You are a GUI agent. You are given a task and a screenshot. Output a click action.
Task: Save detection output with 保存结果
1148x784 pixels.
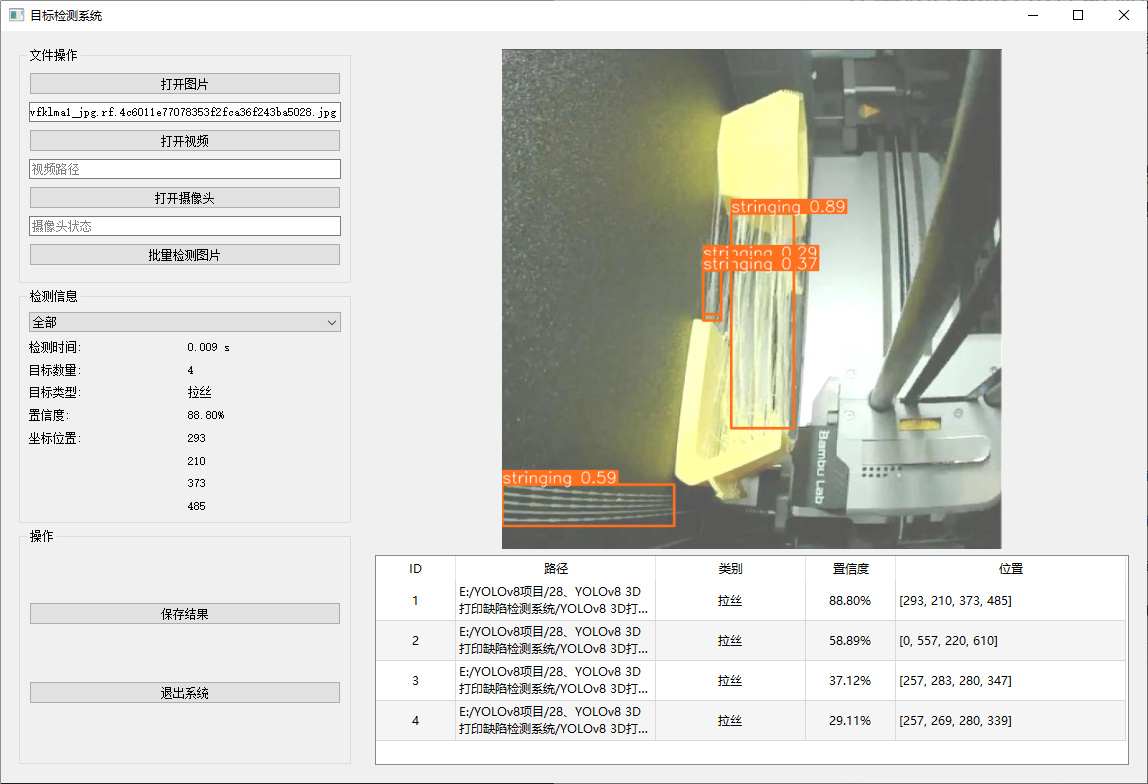click(184, 614)
